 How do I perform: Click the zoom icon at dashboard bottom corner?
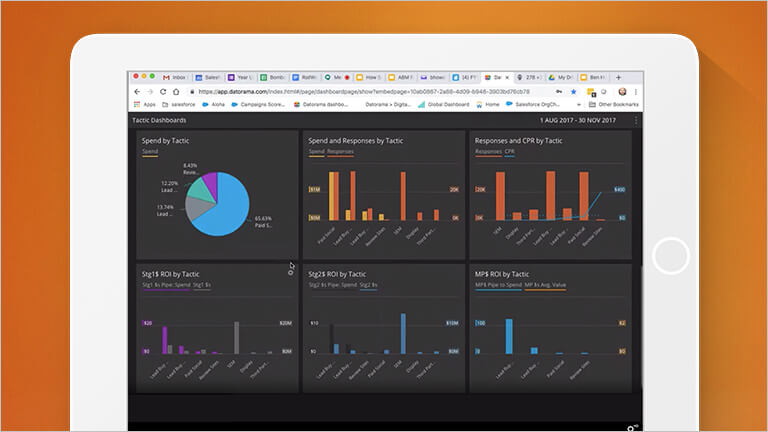click(632, 428)
